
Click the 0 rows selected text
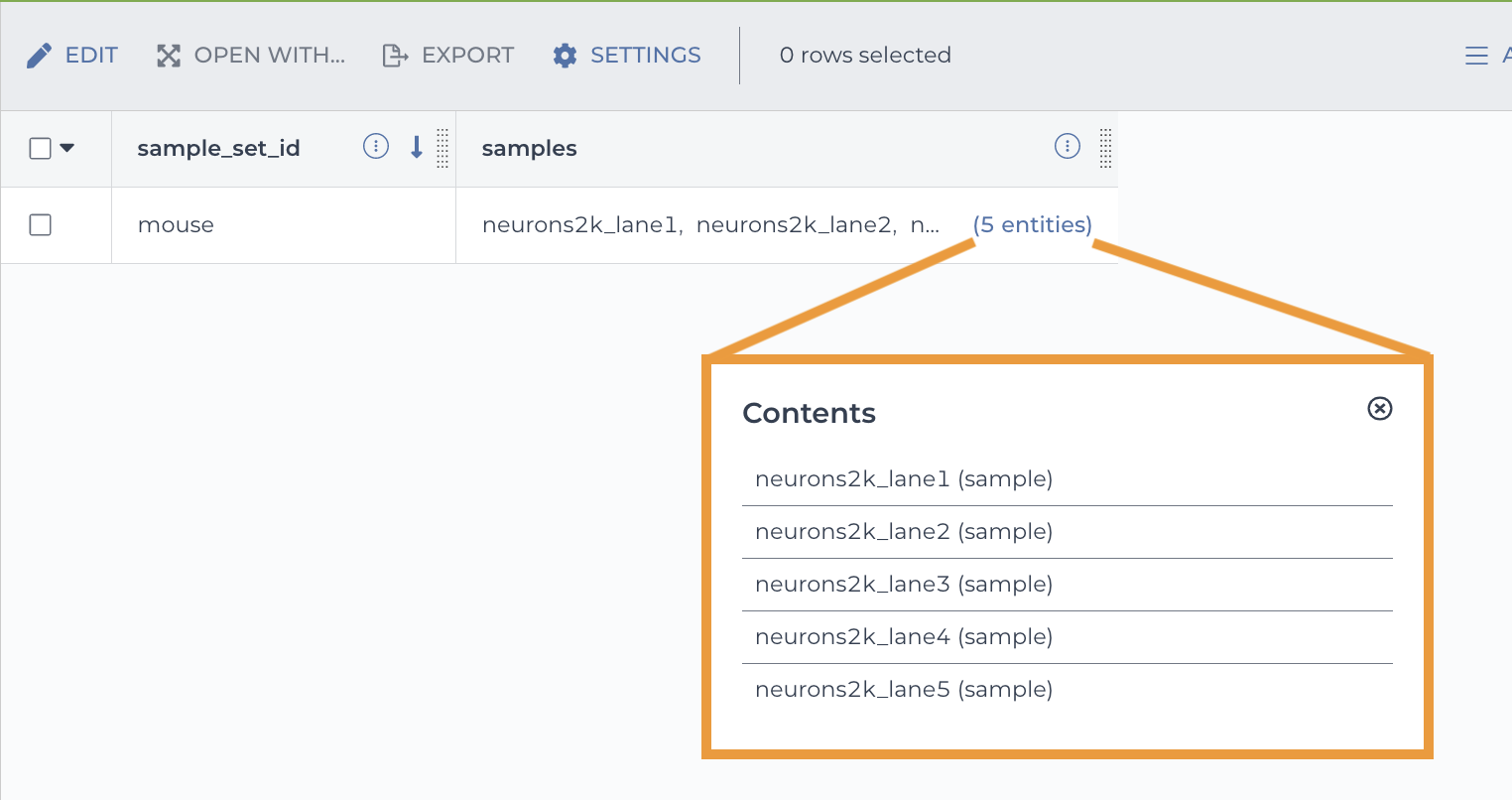865,56
